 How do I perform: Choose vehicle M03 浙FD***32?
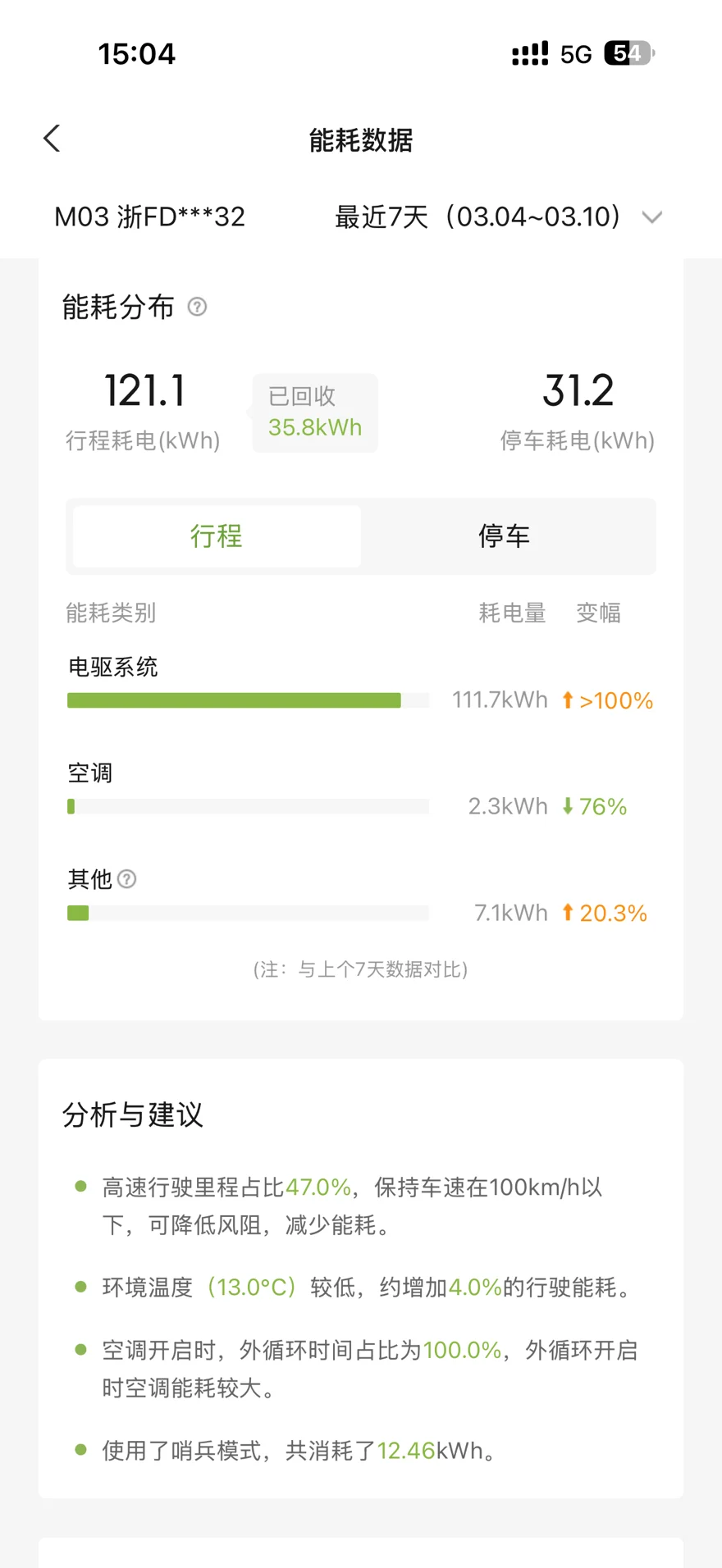[x=149, y=217]
